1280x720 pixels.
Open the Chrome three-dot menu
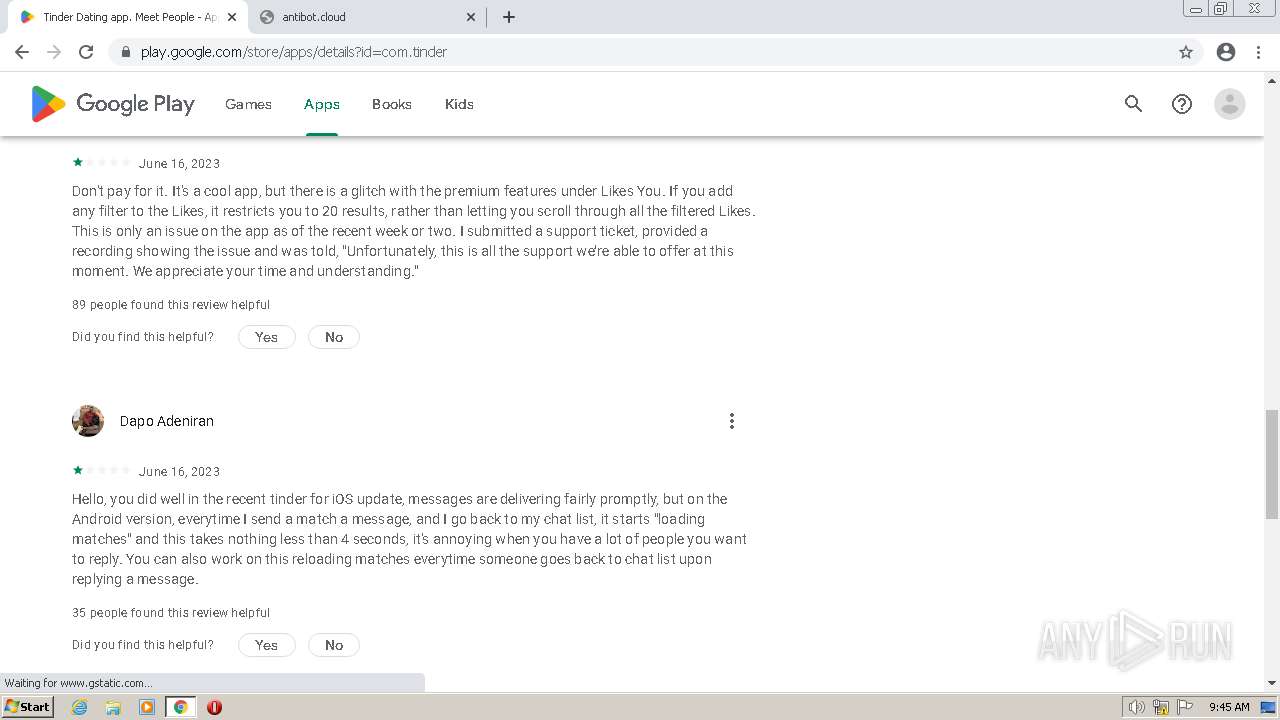[x=1258, y=52]
